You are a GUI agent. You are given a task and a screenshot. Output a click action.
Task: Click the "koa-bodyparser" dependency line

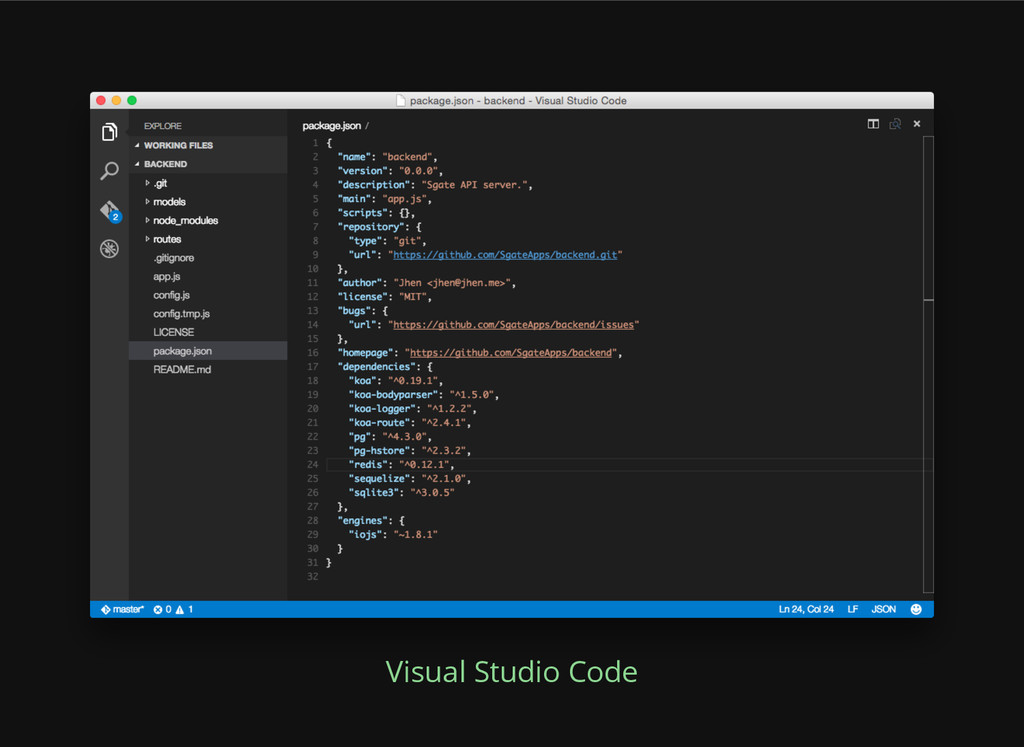[x=424, y=394]
